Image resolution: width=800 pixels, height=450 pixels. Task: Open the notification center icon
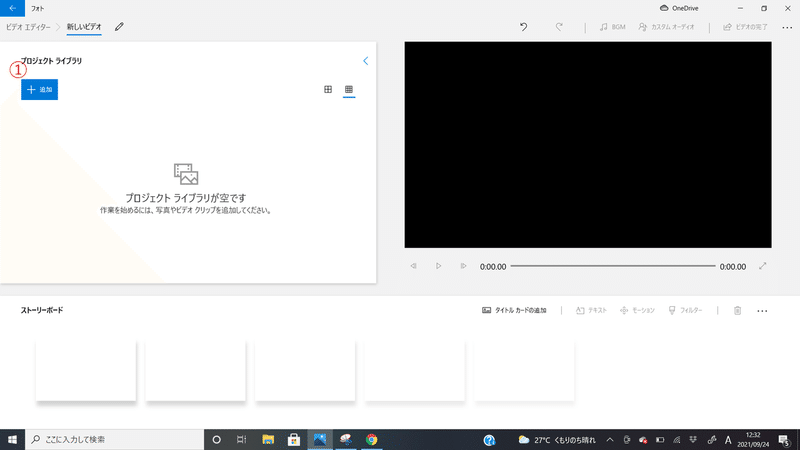coord(784,439)
